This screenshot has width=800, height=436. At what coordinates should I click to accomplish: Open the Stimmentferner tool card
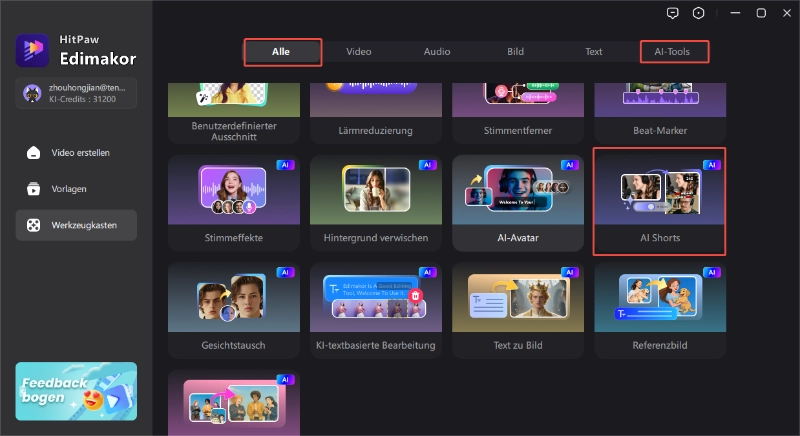coord(518,113)
